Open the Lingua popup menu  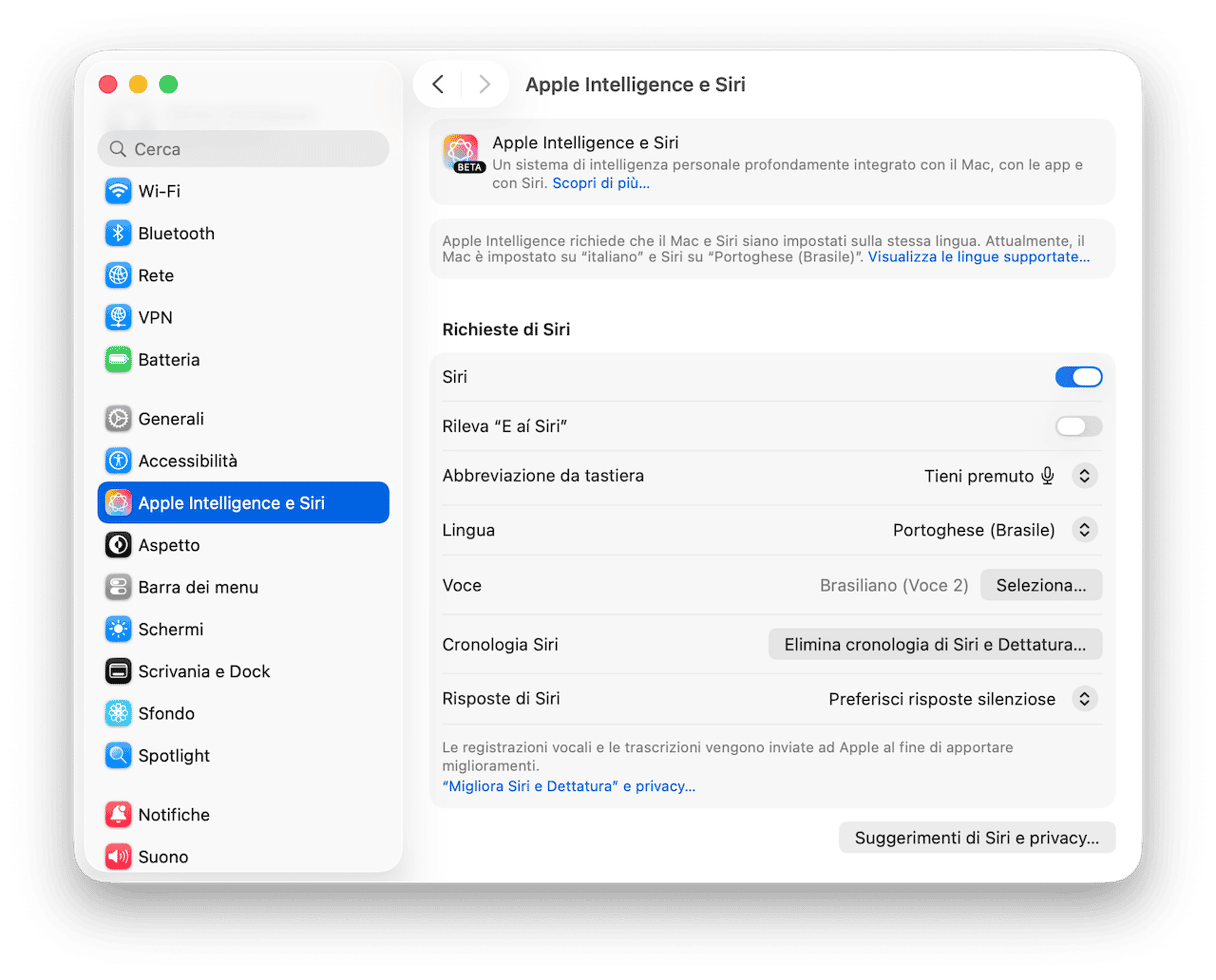click(1084, 530)
